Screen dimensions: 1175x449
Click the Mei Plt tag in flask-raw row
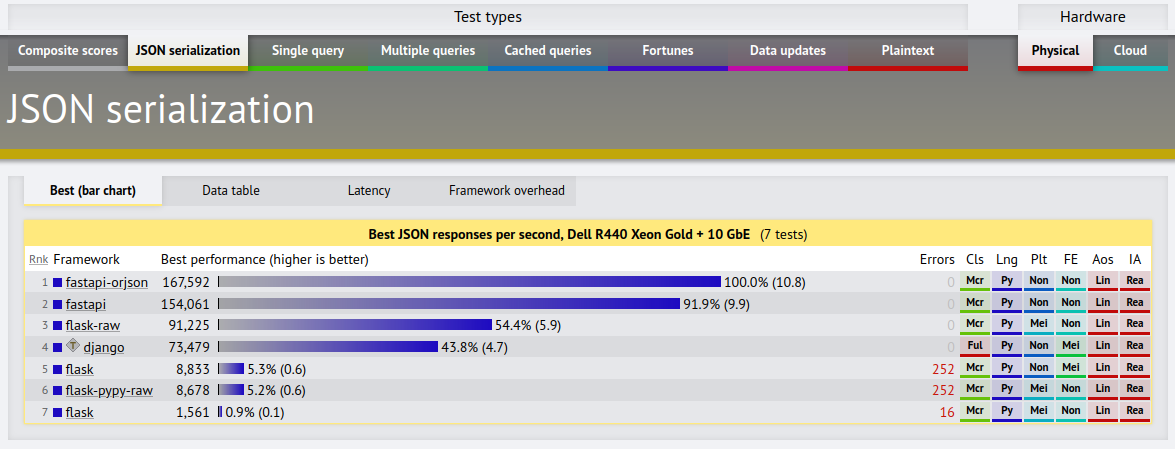click(x=1039, y=326)
